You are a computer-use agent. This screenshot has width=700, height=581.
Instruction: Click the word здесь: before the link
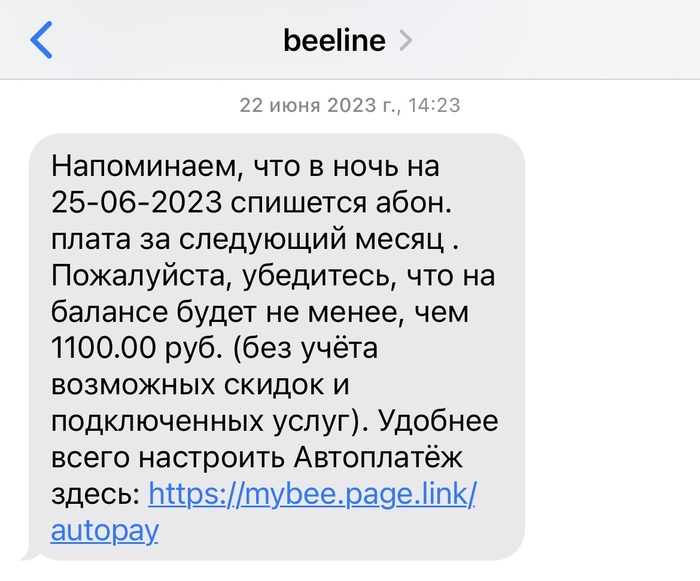[95, 493]
